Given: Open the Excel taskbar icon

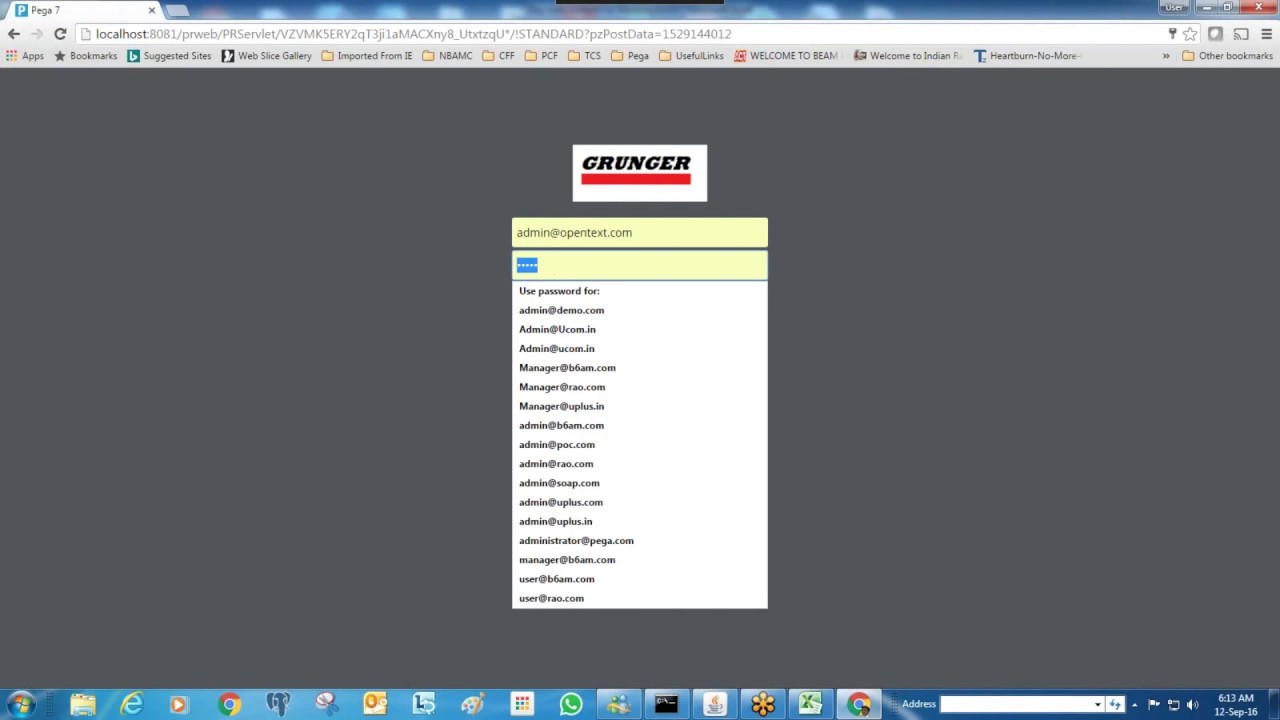Looking at the screenshot, I should click(x=810, y=704).
